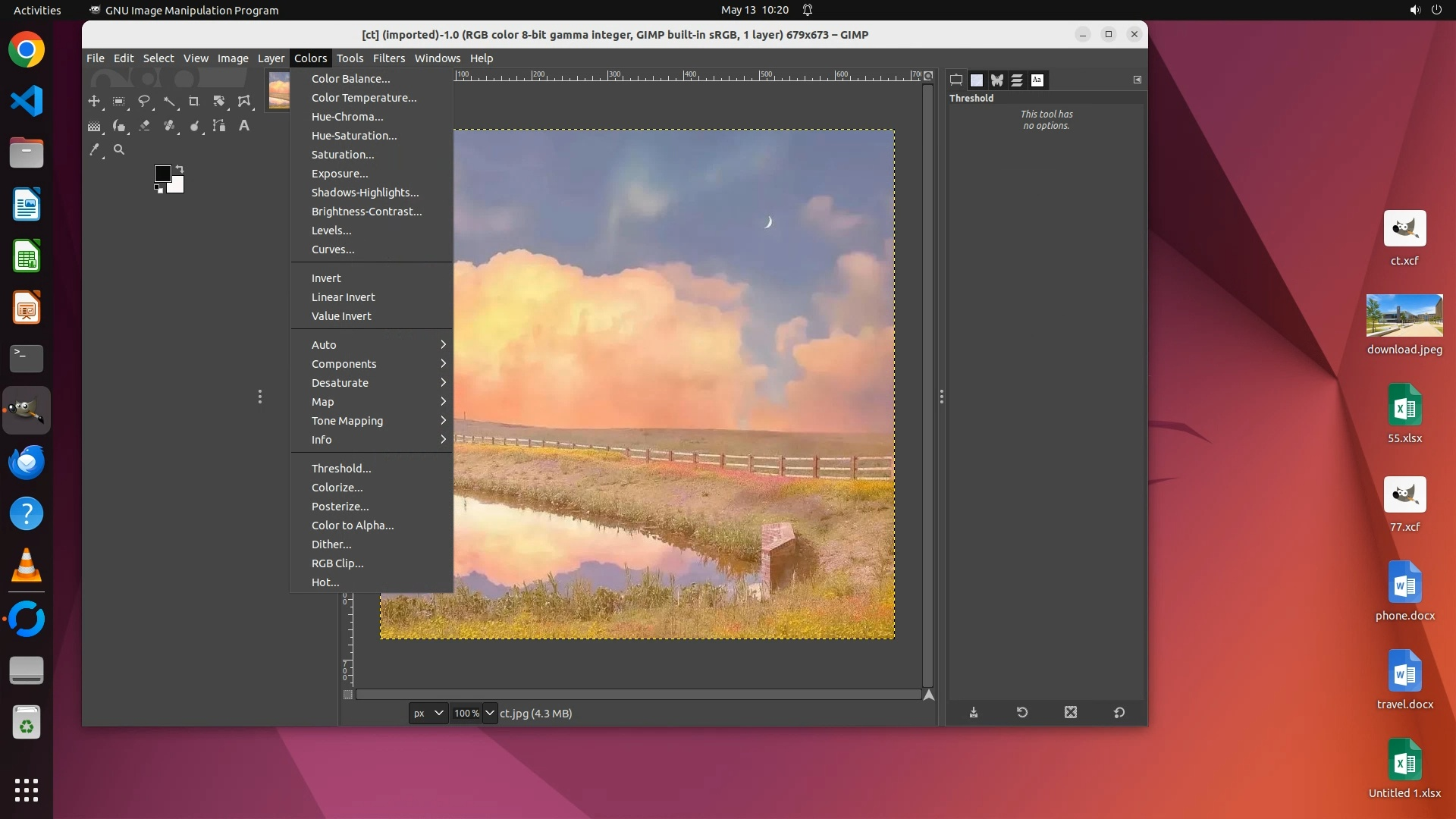The width and height of the screenshot is (1456, 819).
Task: Click the black foreground color swatch
Action: click(162, 174)
